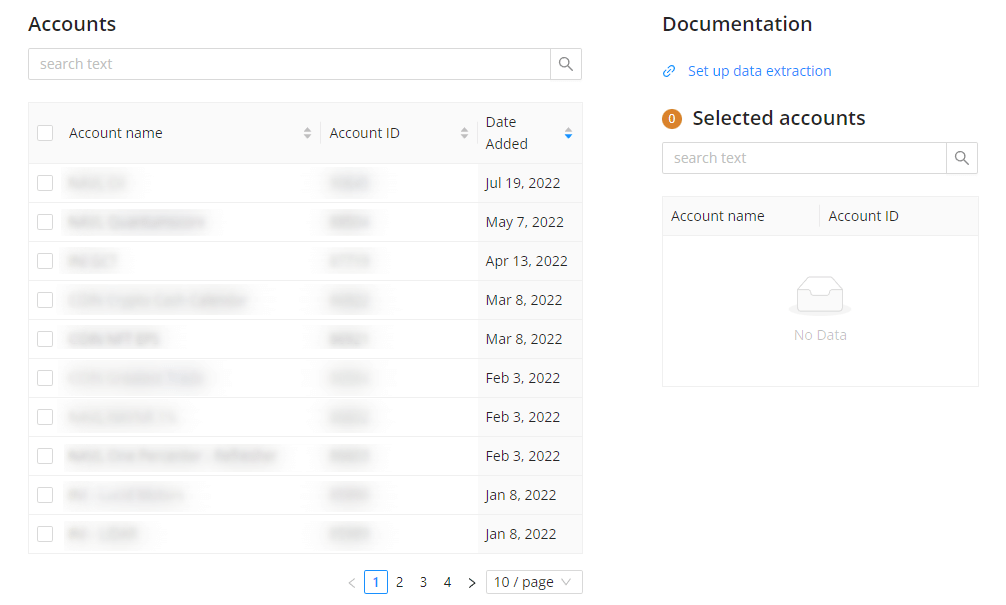1006x605 pixels.
Task: Click the search icon in Selected accounts panel
Action: coord(962,157)
